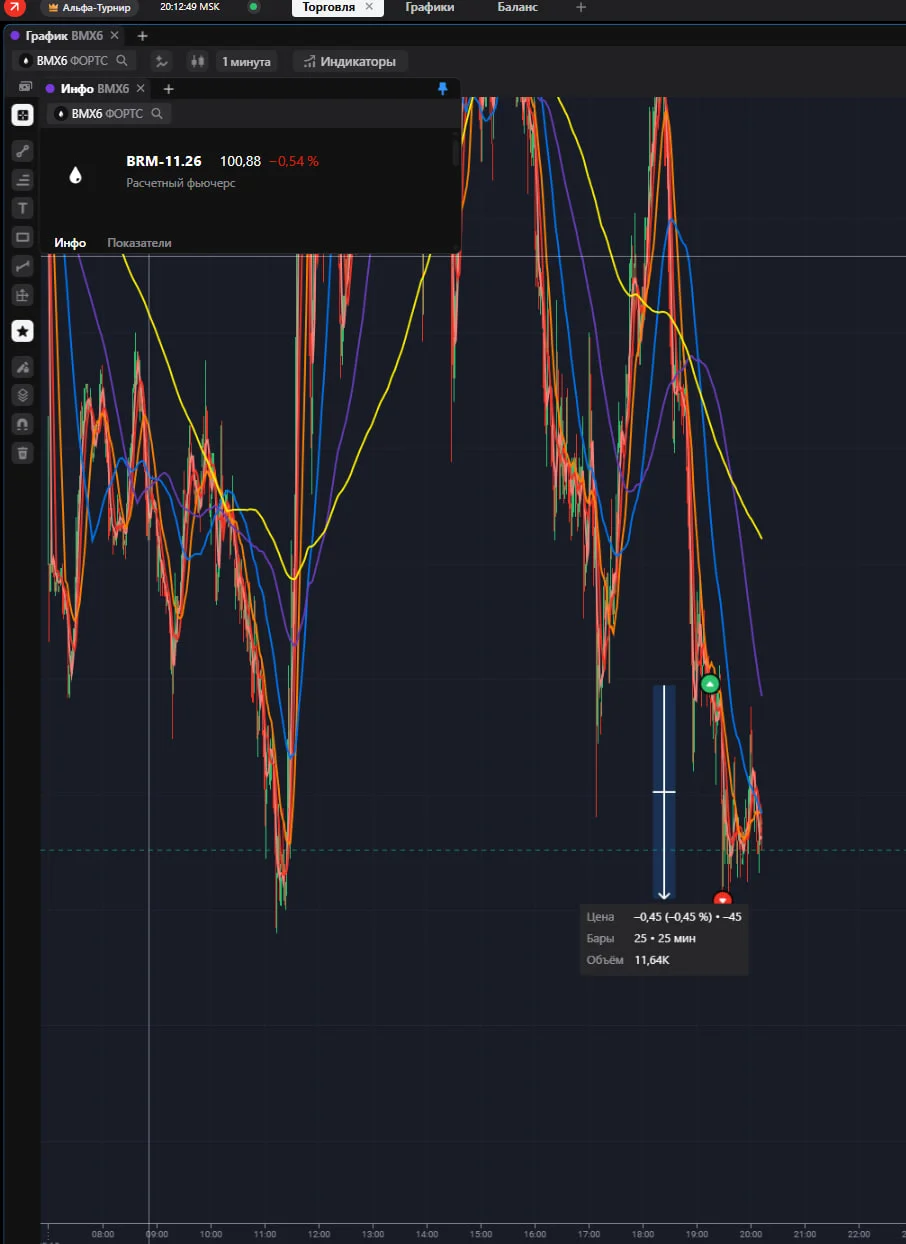Open the Графики workspace tab

coord(430,7)
